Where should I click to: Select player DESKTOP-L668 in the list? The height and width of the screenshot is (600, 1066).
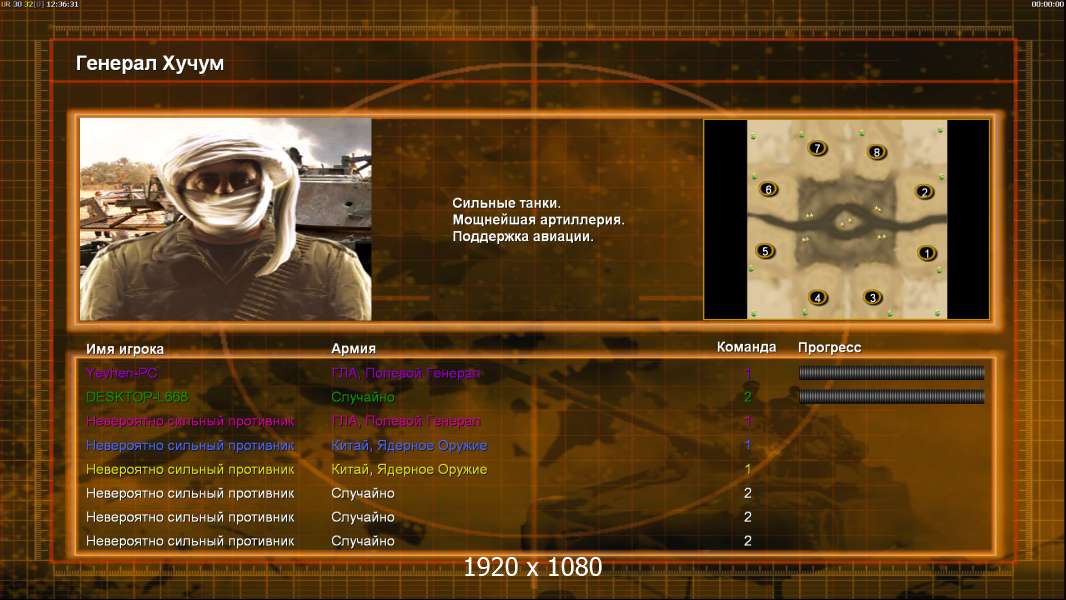pos(137,397)
